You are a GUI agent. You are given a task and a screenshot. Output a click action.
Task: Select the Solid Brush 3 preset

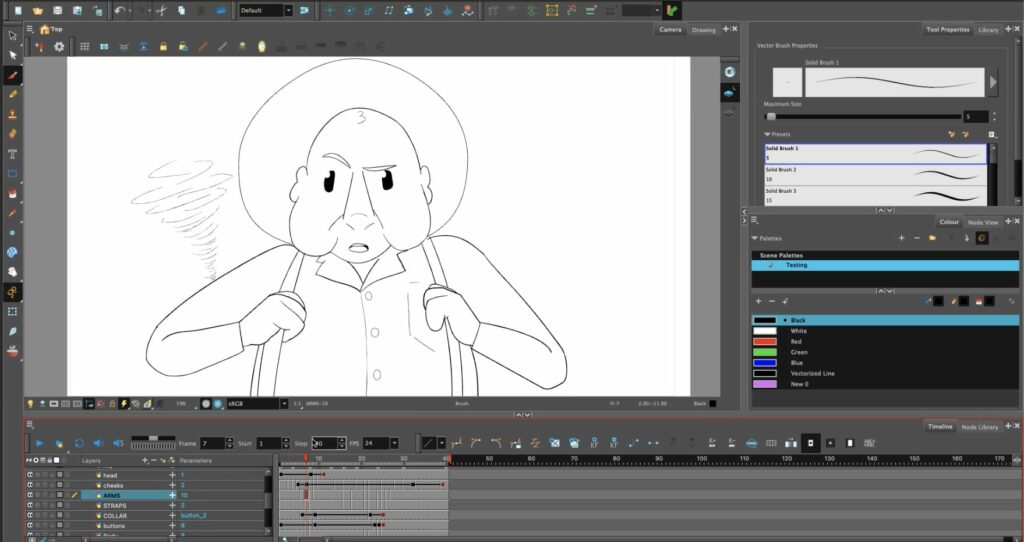[x=875, y=195]
